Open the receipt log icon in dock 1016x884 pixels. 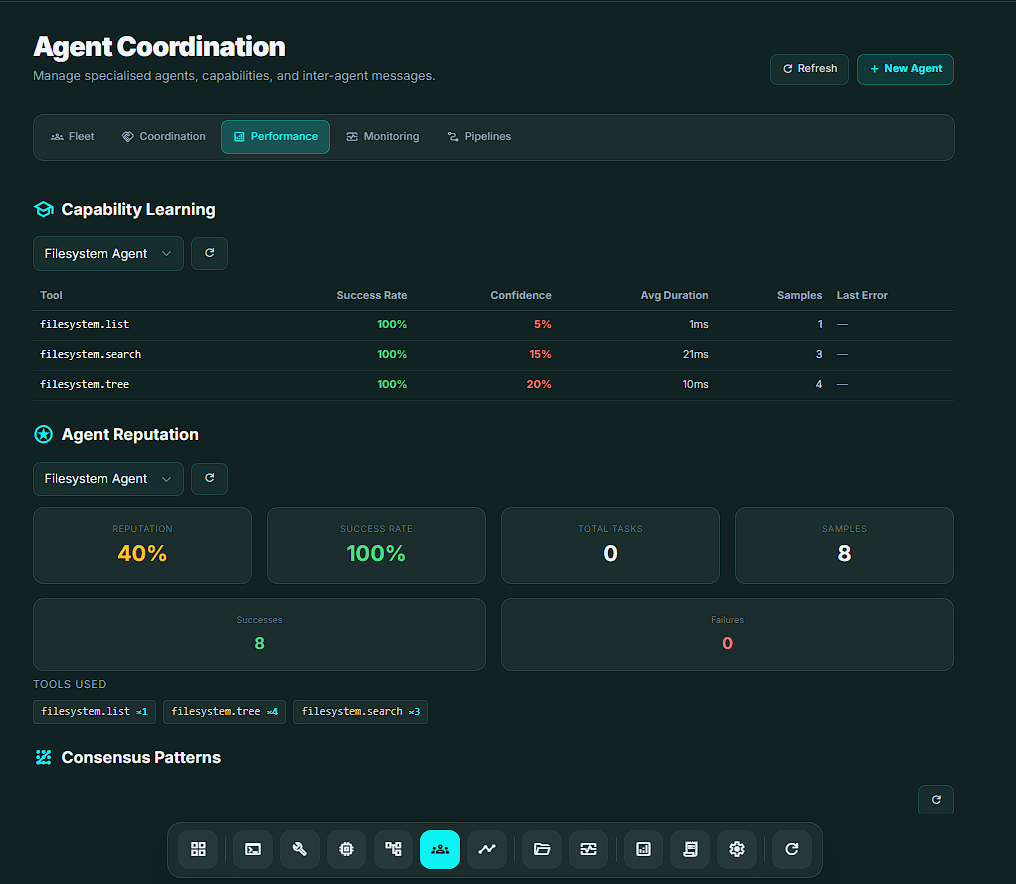click(690, 849)
